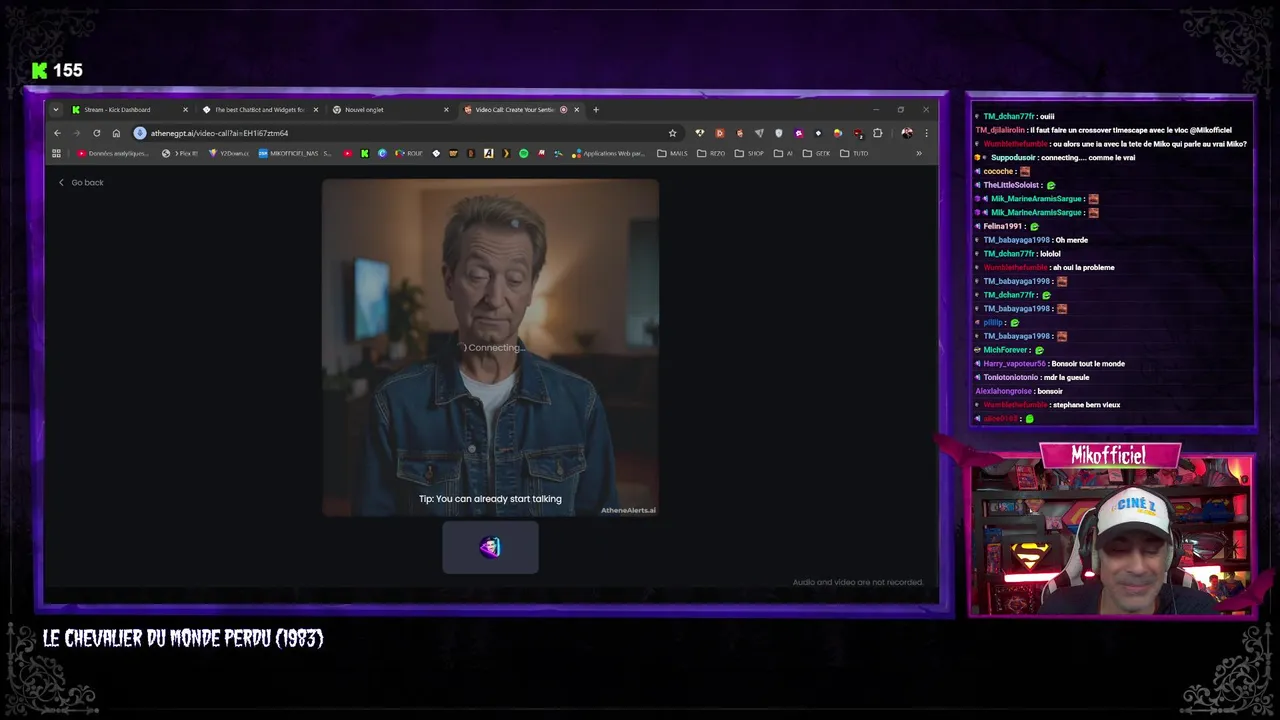The width and height of the screenshot is (1280, 720).
Task: Close The best ChatBot and Widgets tab
Action: tap(316, 110)
